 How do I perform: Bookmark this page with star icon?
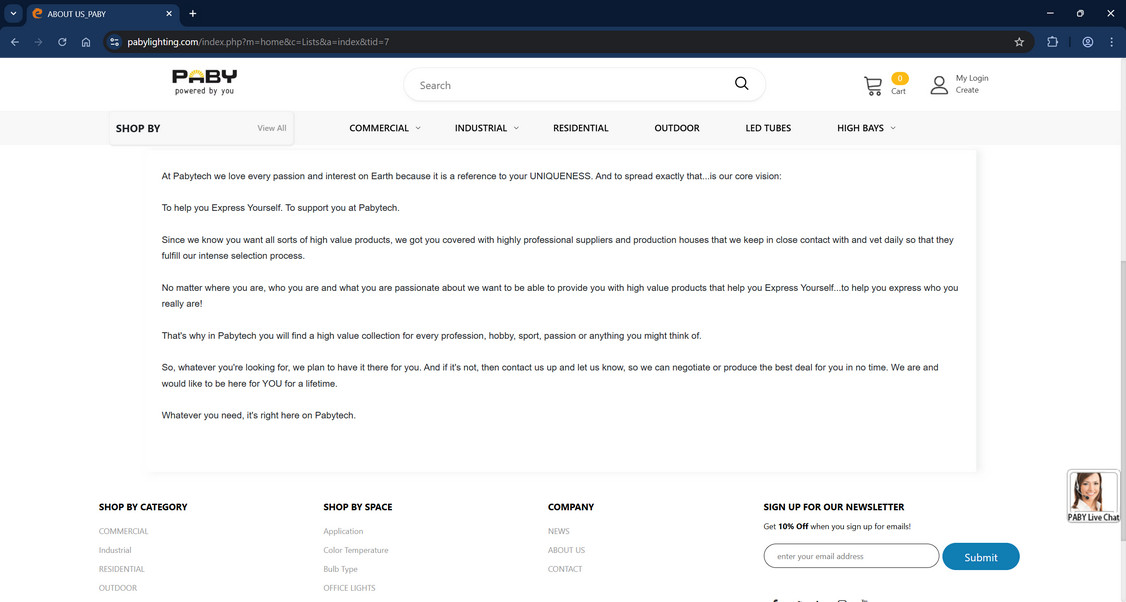click(1019, 42)
